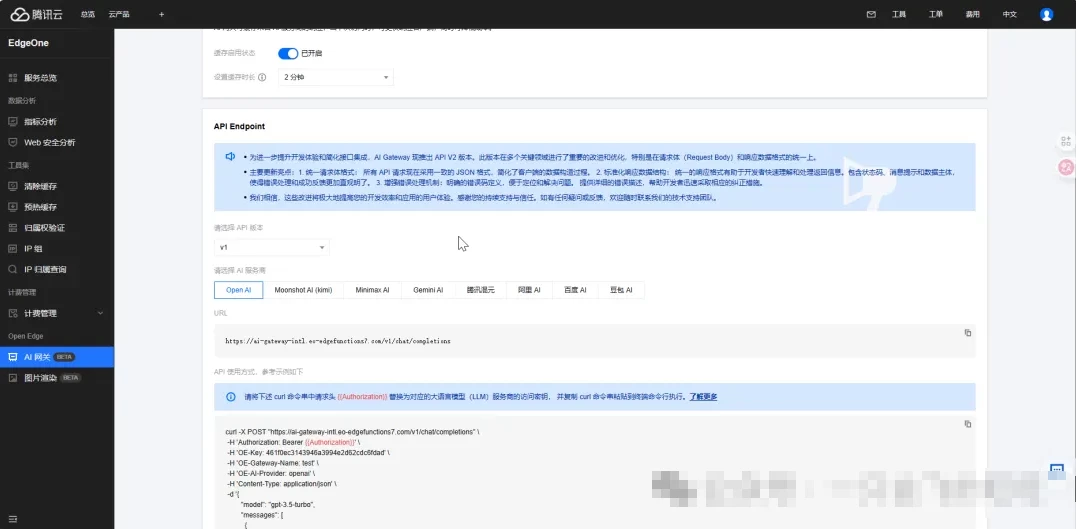Click the 了解更多 link
1076x529 pixels.
(x=703, y=397)
